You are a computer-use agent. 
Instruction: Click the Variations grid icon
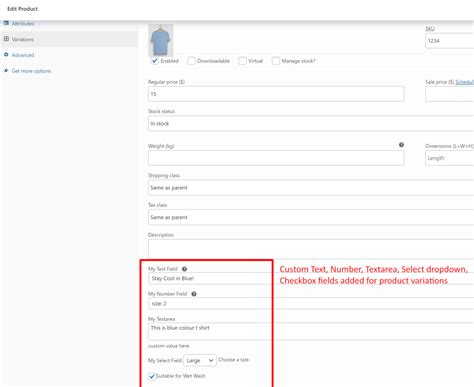pos(6,39)
